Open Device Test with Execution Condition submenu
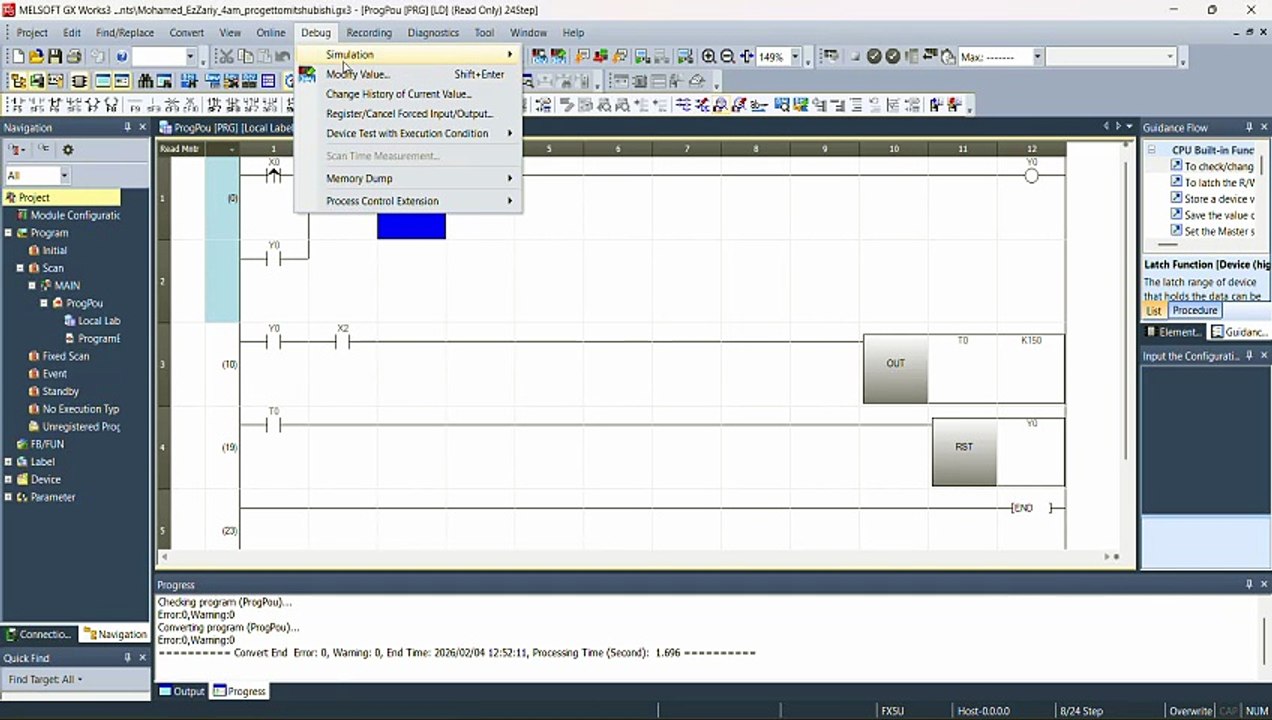The height and width of the screenshot is (720, 1272). [x=408, y=133]
